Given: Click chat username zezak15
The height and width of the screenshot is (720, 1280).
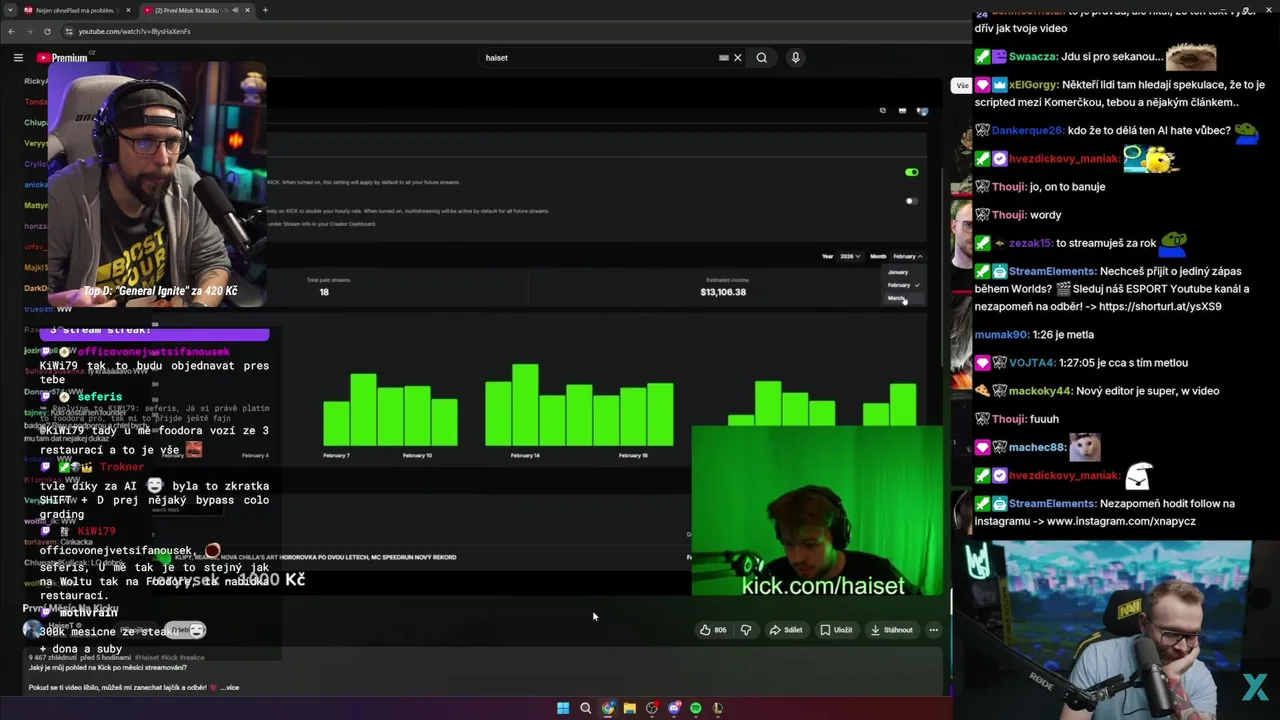Looking at the screenshot, I should 1030,243.
